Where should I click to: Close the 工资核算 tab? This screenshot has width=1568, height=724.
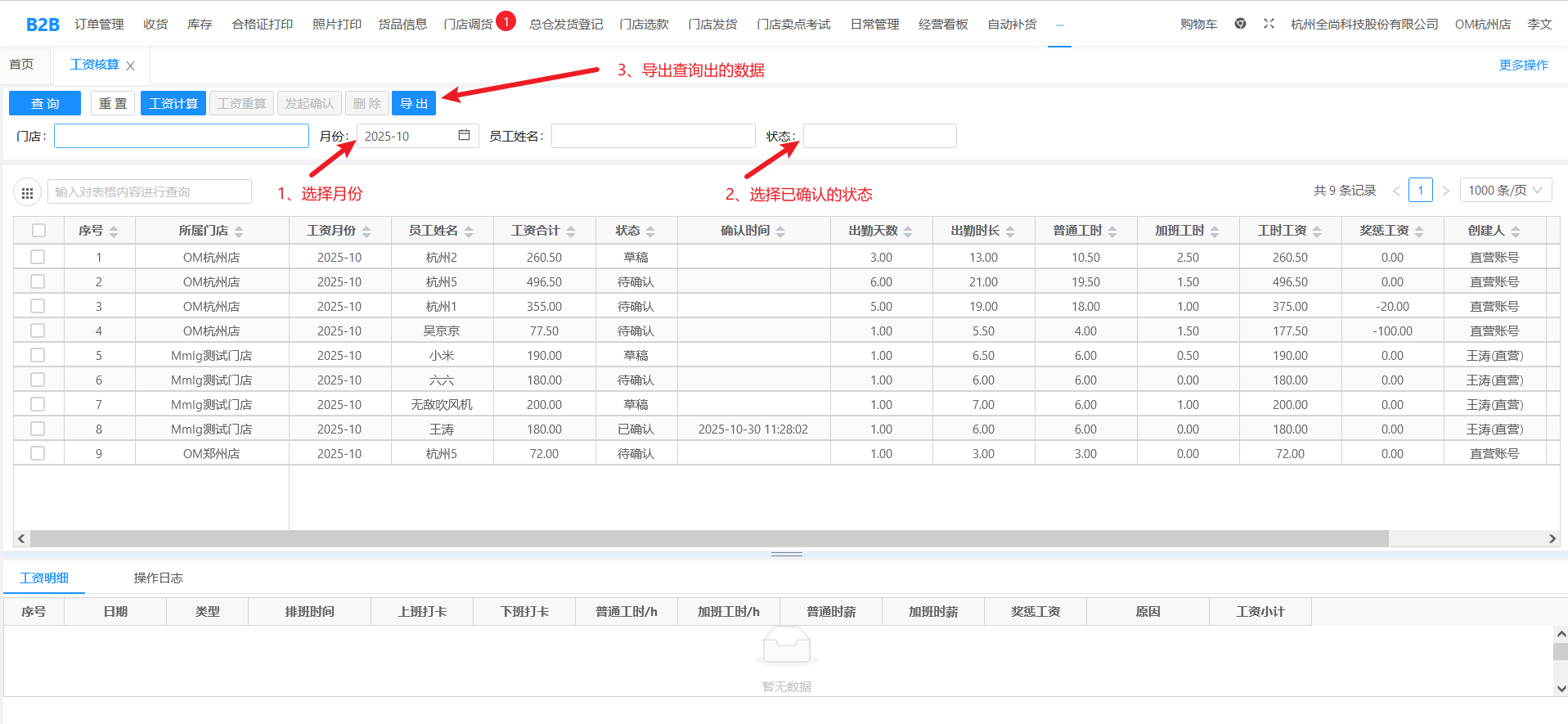pos(130,65)
